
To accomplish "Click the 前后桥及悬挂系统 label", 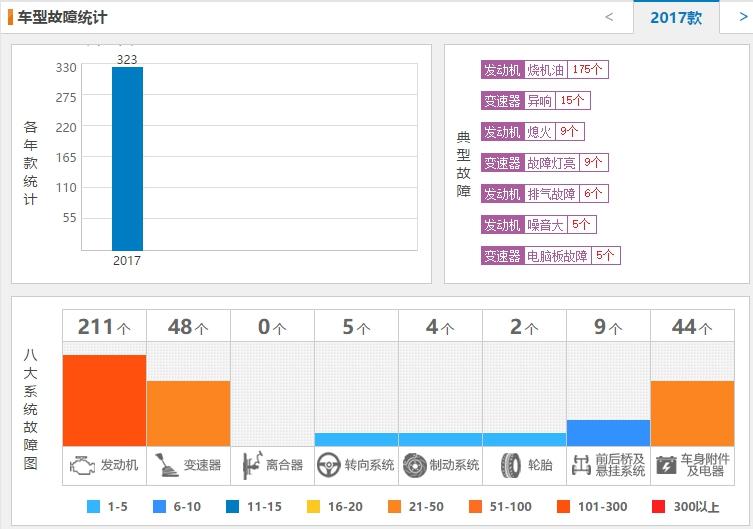I will click(x=620, y=465).
